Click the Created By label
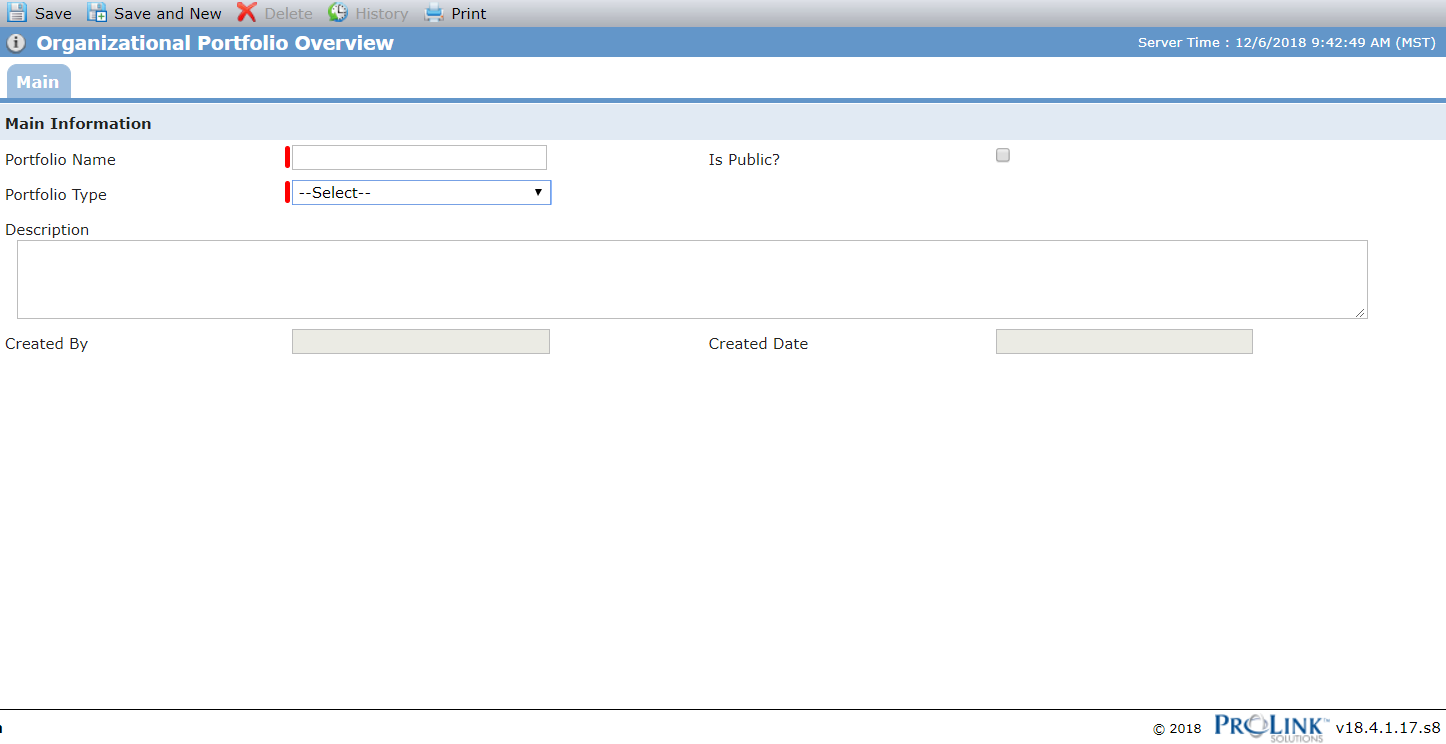Image resolution: width=1446 pixels, height=744 pixels. (46, 344)
